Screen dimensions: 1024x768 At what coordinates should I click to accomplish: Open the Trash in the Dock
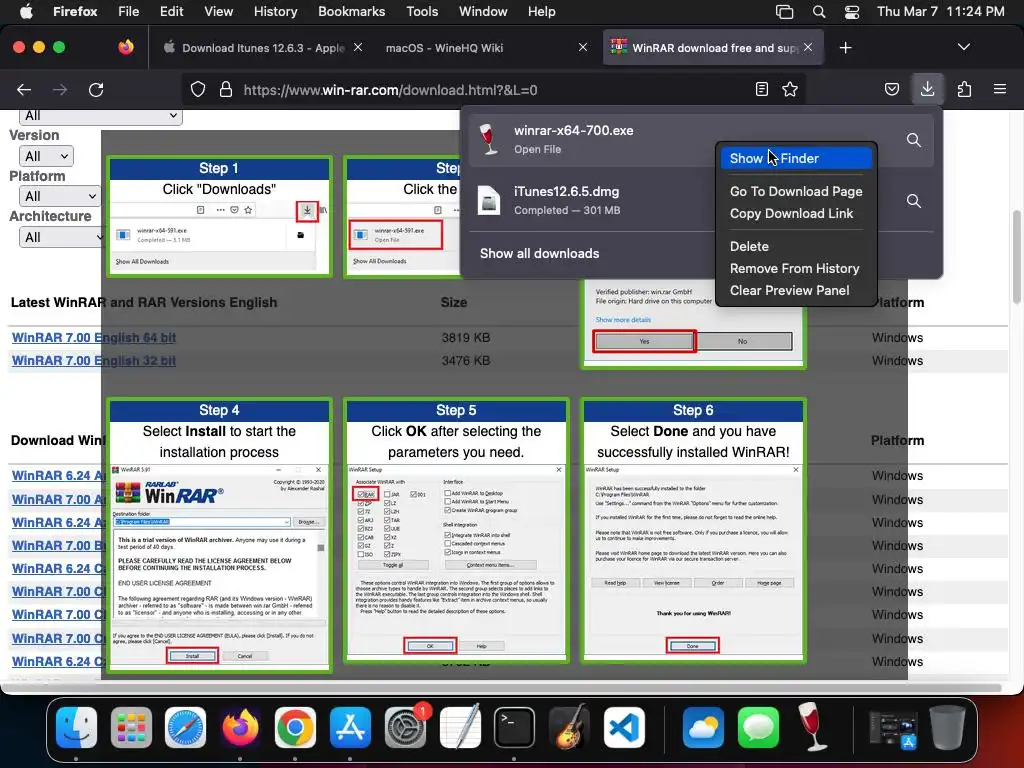(947, 727)
